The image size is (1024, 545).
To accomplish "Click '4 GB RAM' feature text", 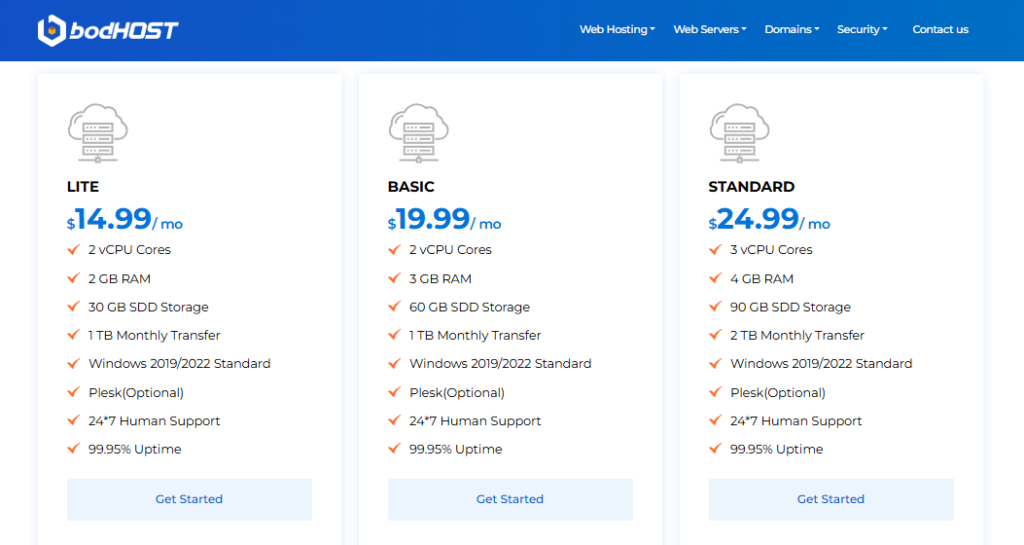I will (761, 279).
